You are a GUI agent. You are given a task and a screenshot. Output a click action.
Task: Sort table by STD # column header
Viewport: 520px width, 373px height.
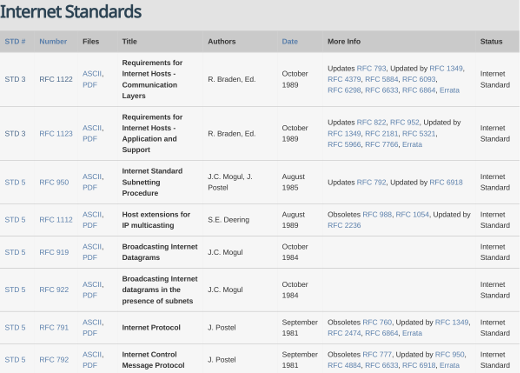(x=15, y=42)
